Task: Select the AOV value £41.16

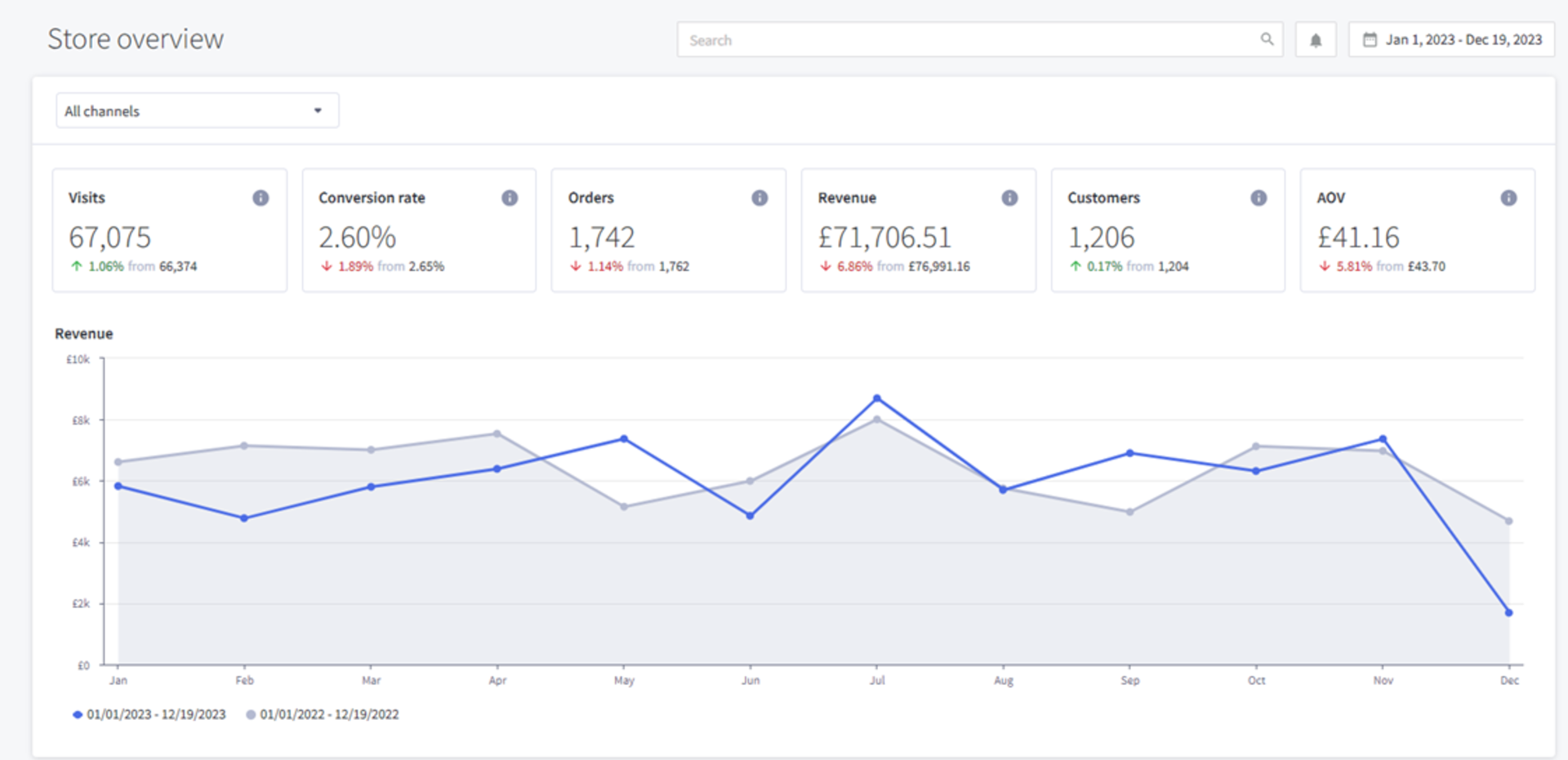Action: (x=1358, y=238)
